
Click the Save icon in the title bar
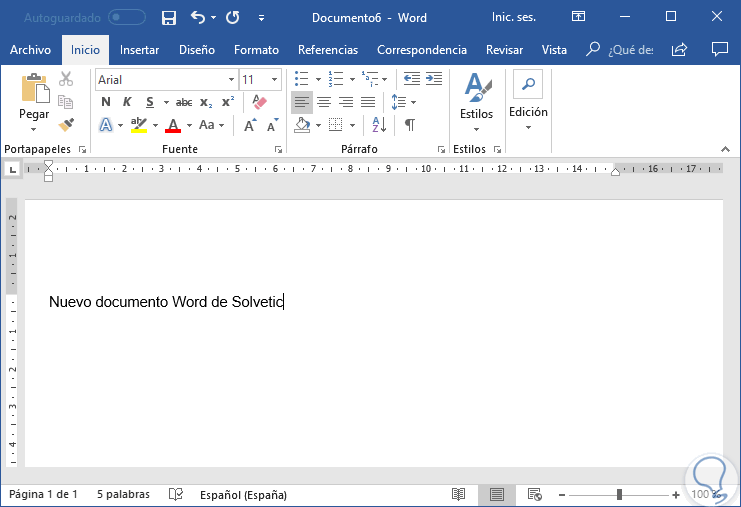pyautogui.click(x=169, y=18)
